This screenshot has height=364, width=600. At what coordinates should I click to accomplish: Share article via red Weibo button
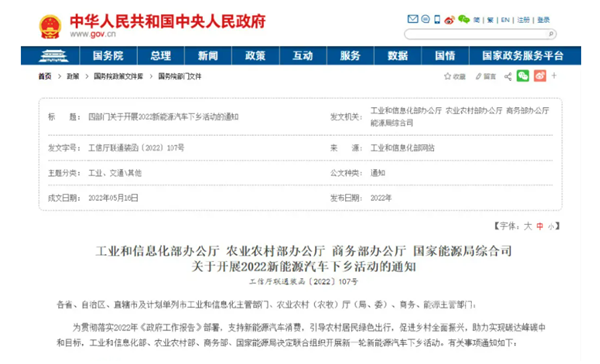click(540, 76)
